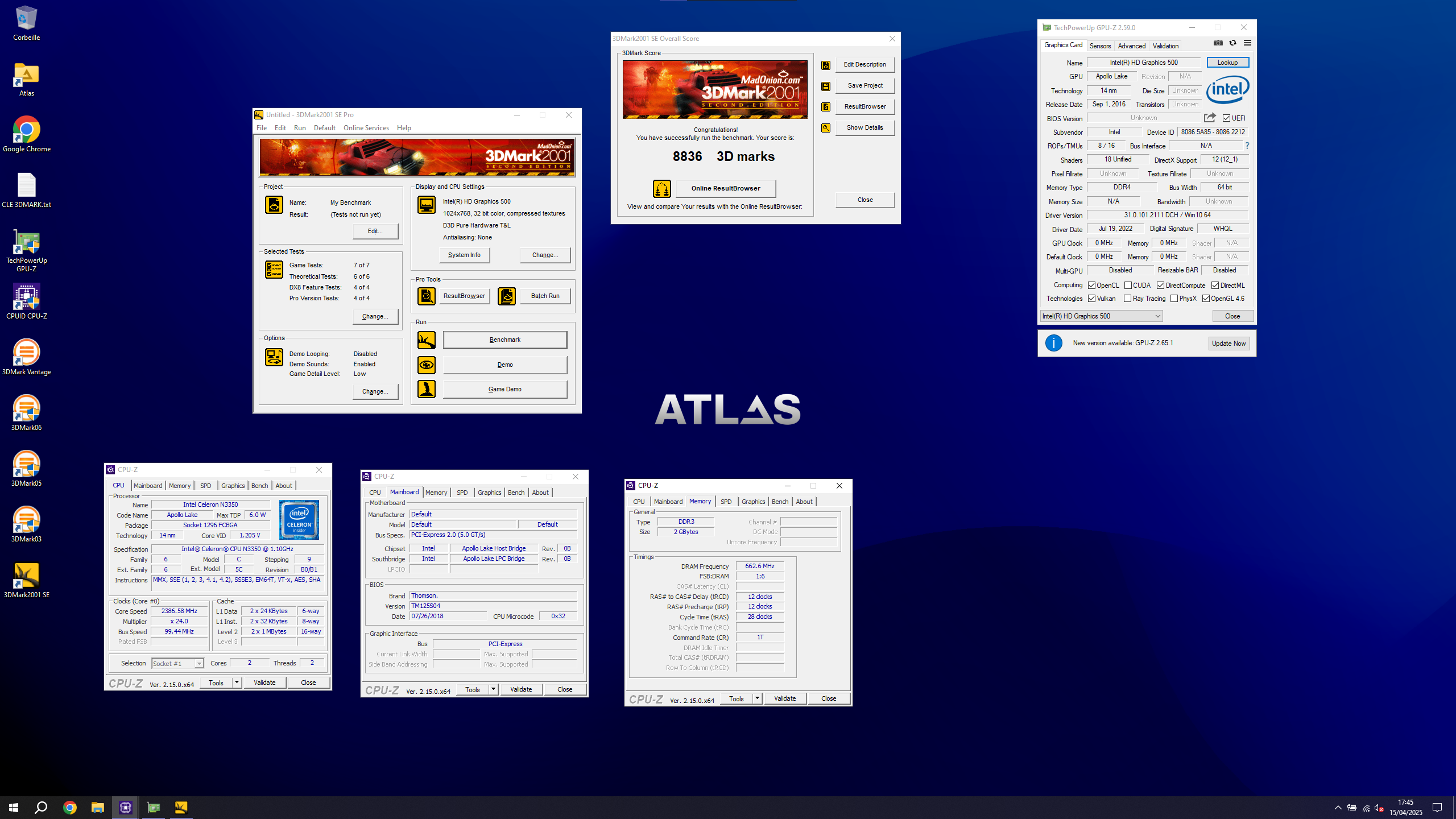Image resolution: width=1456 pixels, height=819 pixels.
Task: Toggle the OpenGL 4.6 checkbox
Action: 1206,299
